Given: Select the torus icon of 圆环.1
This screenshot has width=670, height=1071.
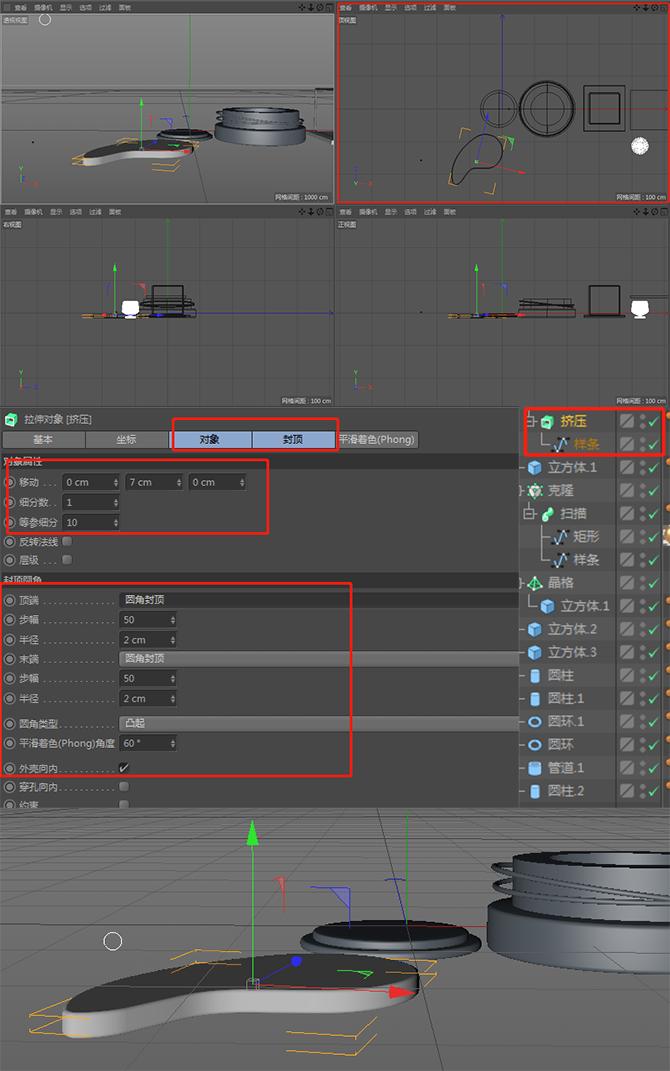Looking at the screenshot, I should (534, 721).
